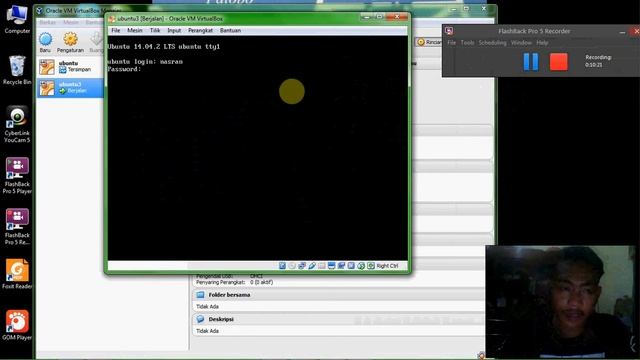Open the Recycle Bin desktop icon

tap(17, 70)
